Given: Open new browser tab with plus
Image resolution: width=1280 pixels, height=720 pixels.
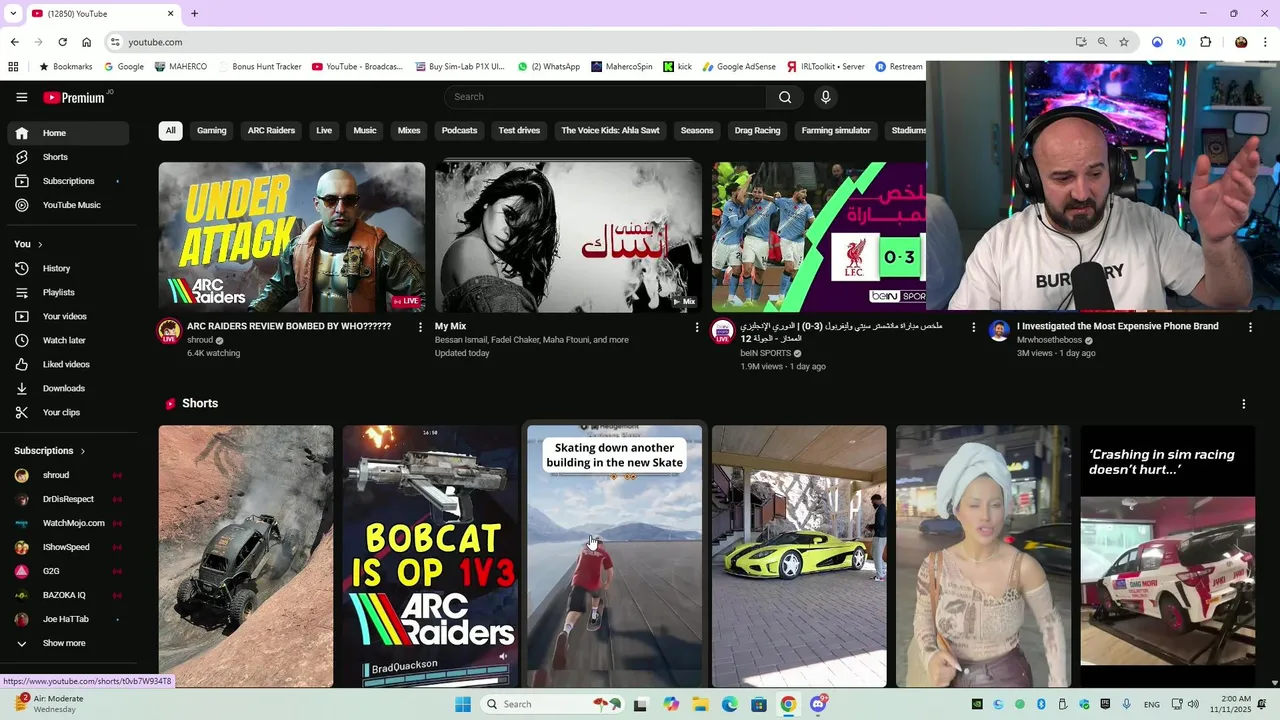Looking at the screenshot, I should [x=194, y=14].
